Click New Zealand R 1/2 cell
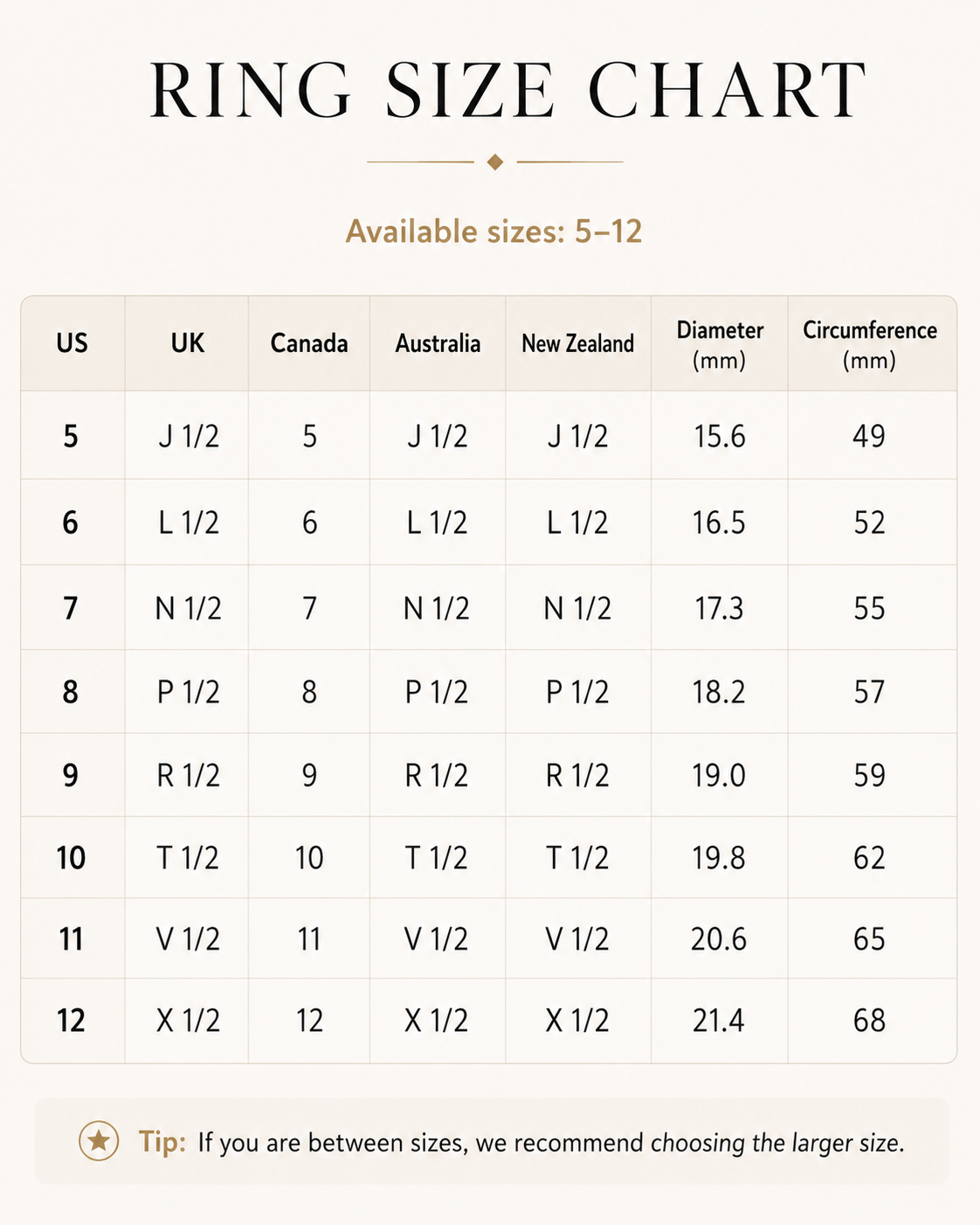This screenshot has height=1225, width=980. [x=577, y=775]
